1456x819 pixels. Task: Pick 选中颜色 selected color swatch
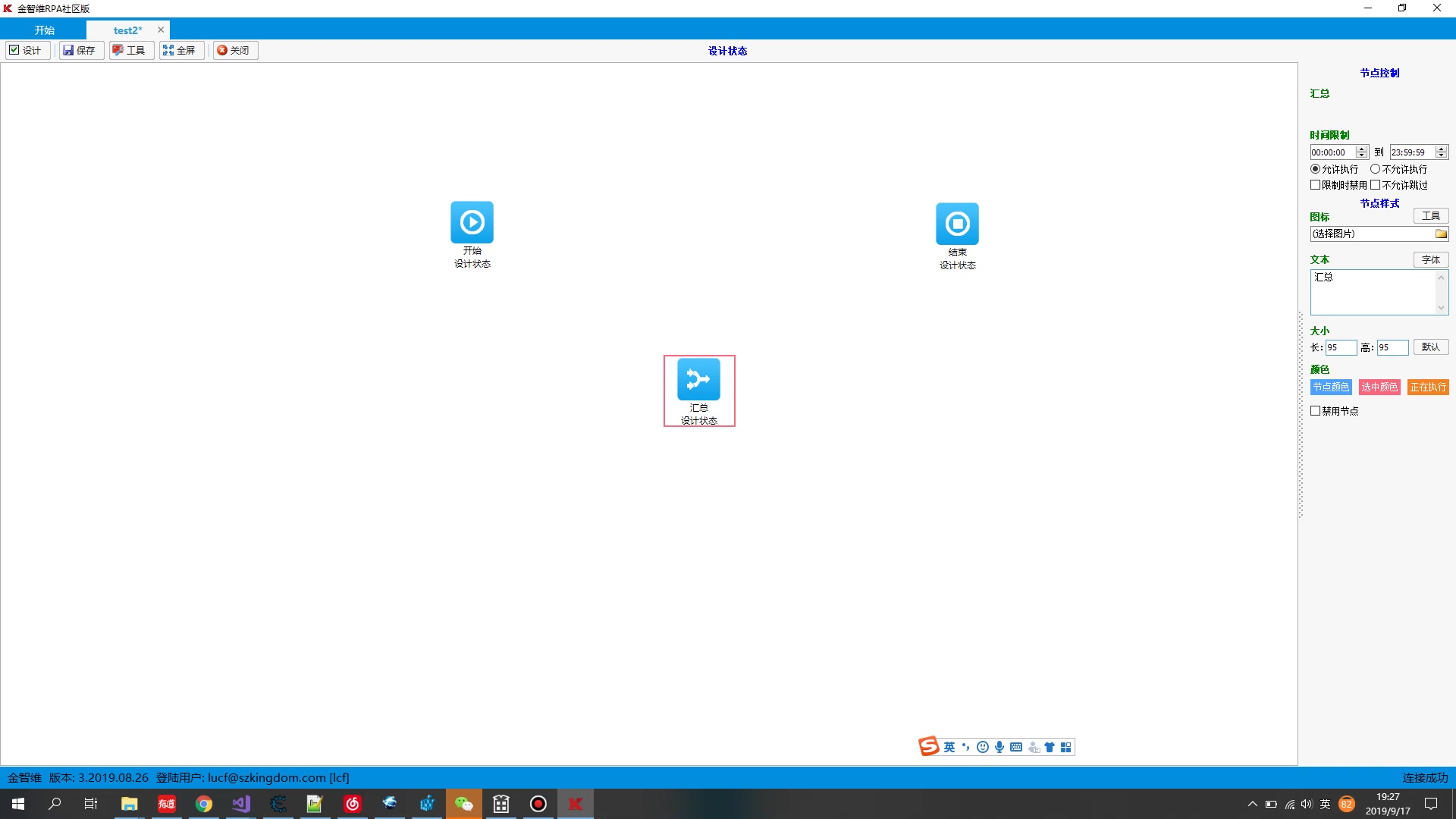1379,387
